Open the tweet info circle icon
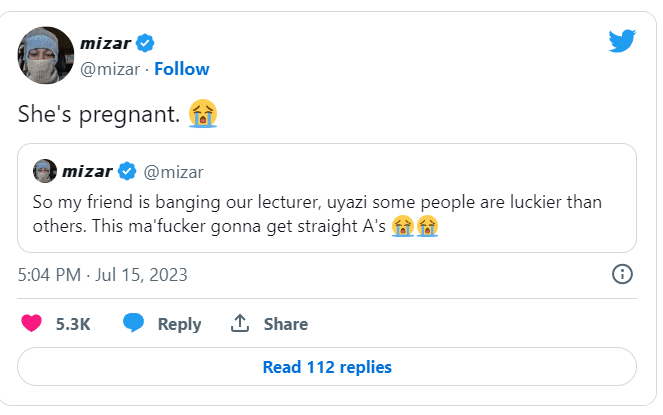 pyautogui.click(x=621, y=274)
